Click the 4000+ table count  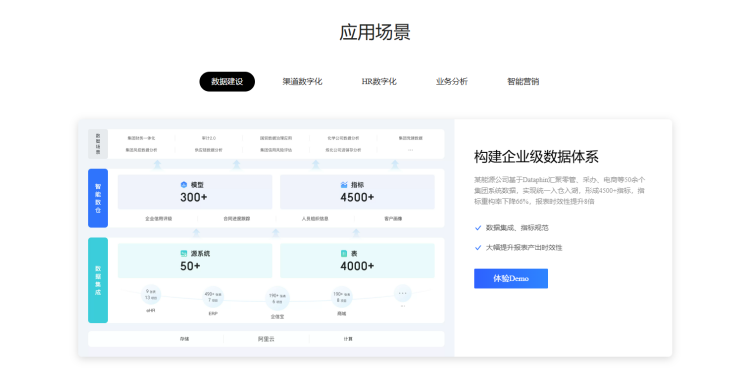coord(357,266)
